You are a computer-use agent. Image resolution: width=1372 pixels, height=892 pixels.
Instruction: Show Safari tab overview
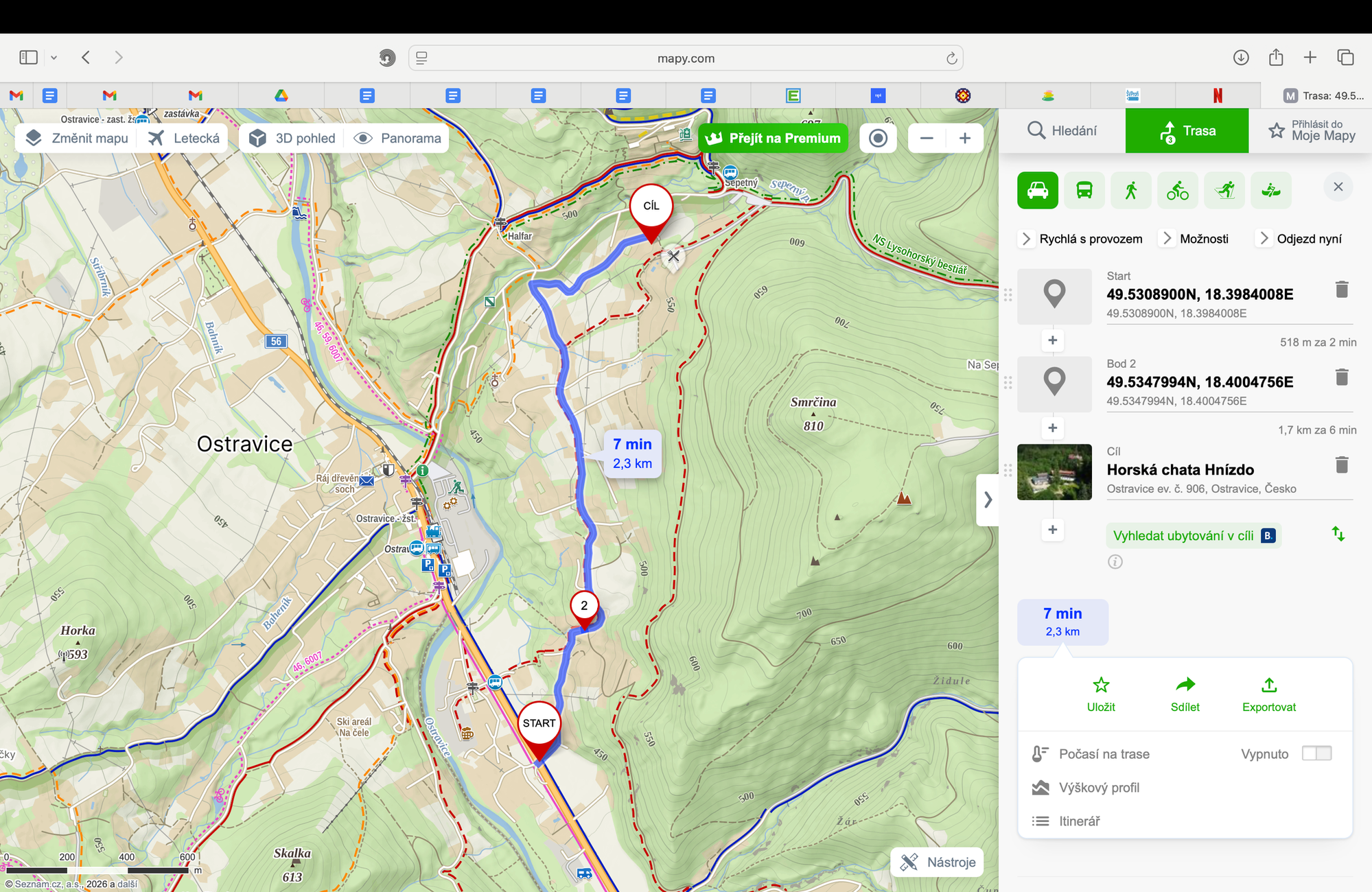[1345, 58]
